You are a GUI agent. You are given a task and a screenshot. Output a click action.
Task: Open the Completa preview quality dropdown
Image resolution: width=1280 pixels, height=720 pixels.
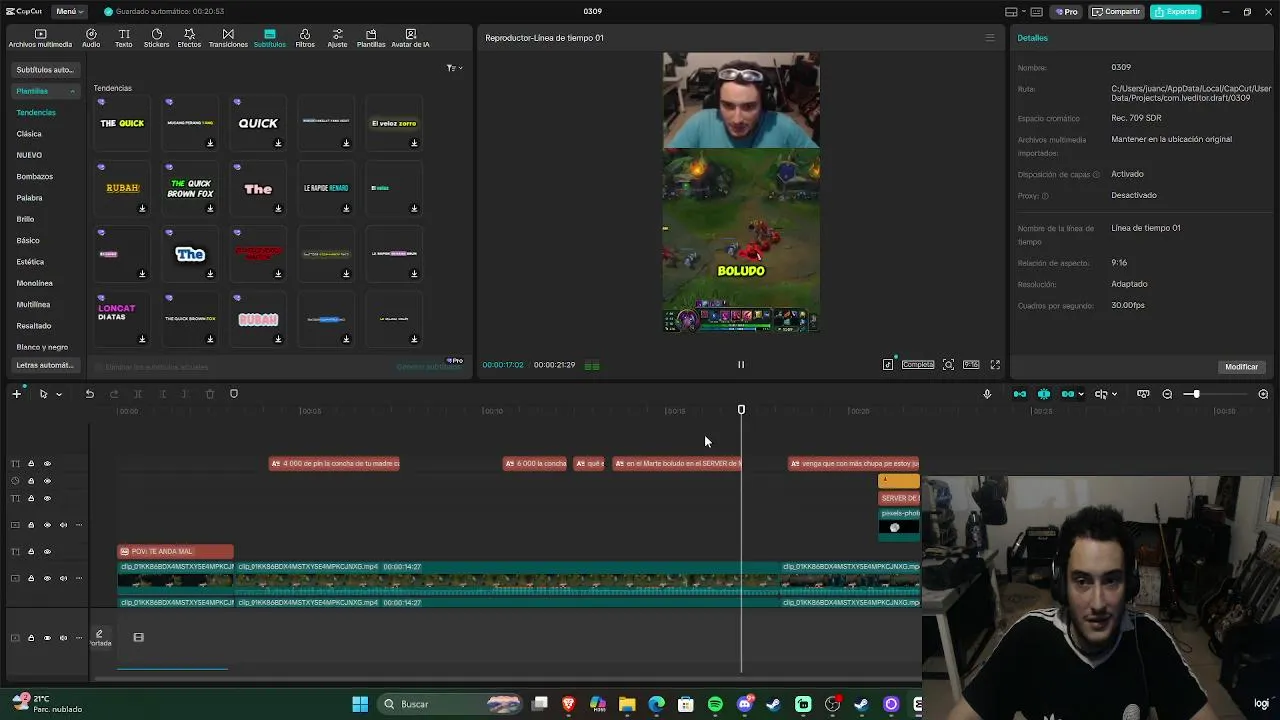(918, 365)
